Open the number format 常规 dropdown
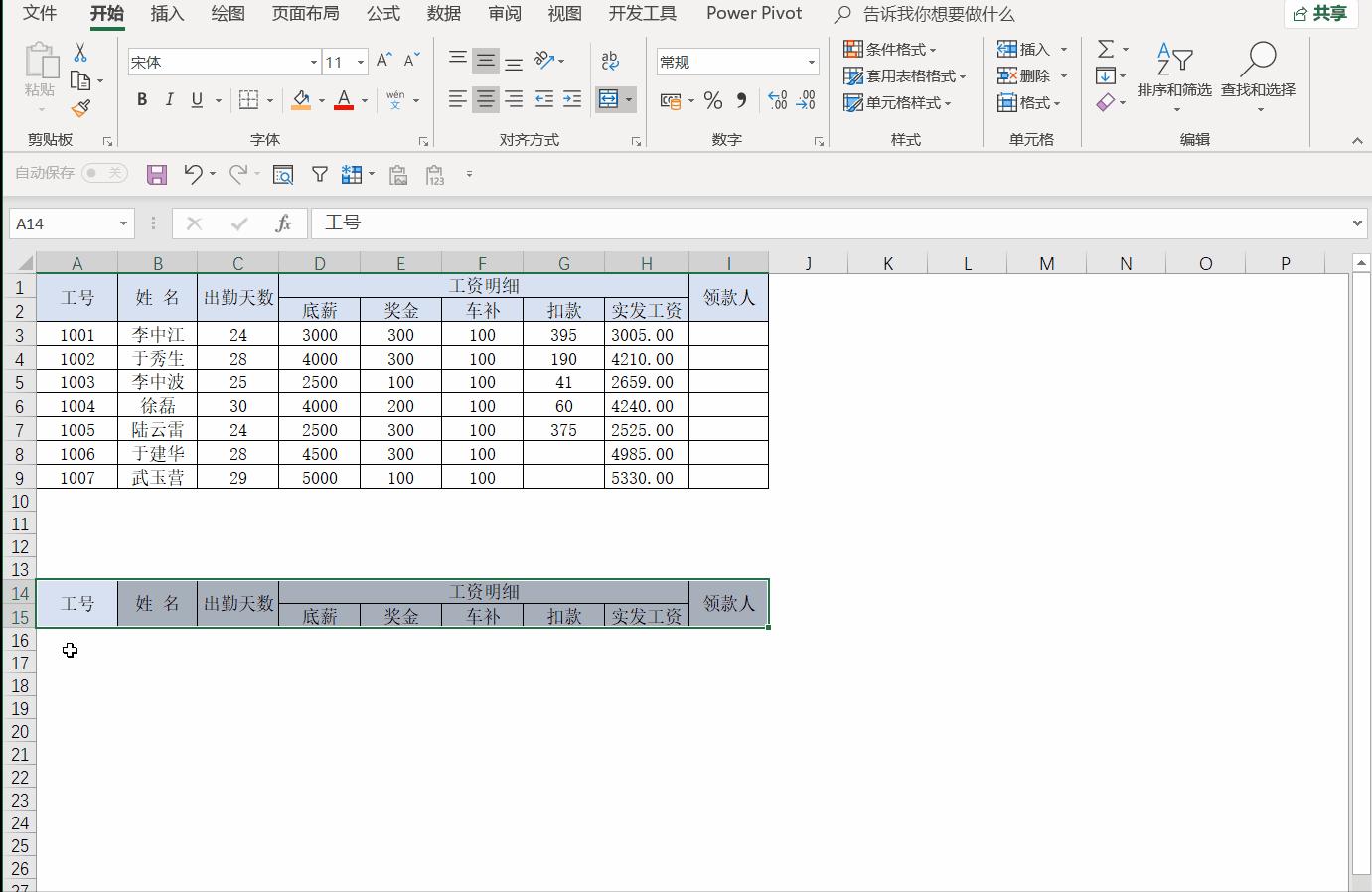Viewport: 1372px width, 892px height. [x=813, y=61]
